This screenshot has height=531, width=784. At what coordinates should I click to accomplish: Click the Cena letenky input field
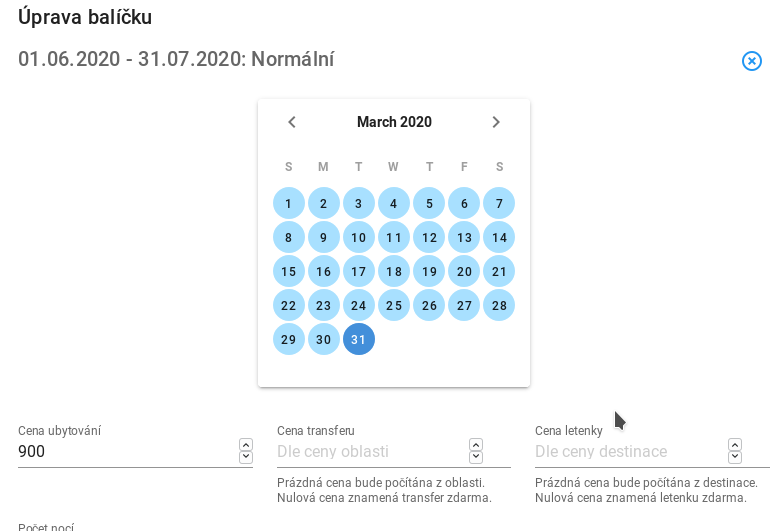(630, 452)
